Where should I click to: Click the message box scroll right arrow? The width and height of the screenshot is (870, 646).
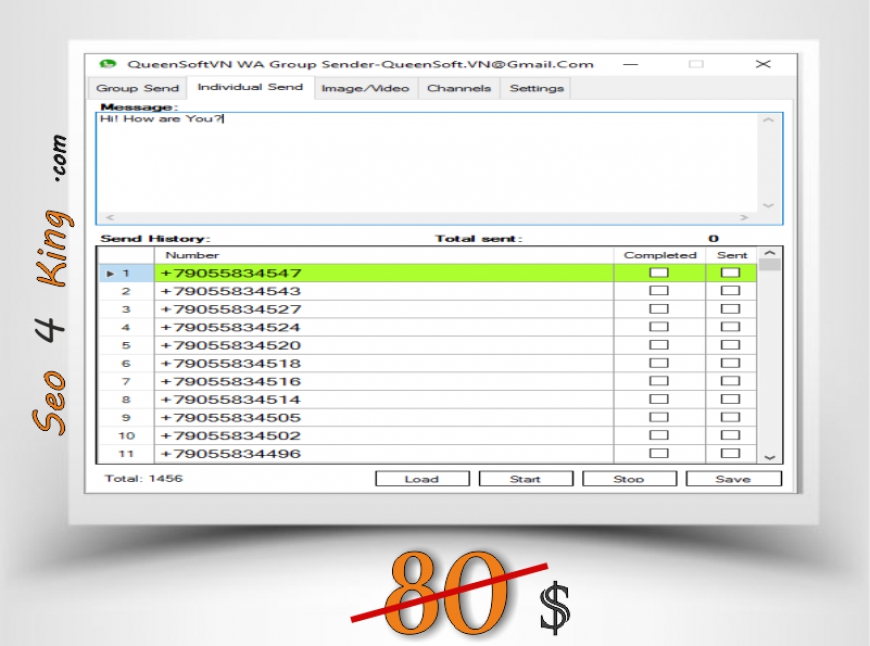tap(745, 218)
